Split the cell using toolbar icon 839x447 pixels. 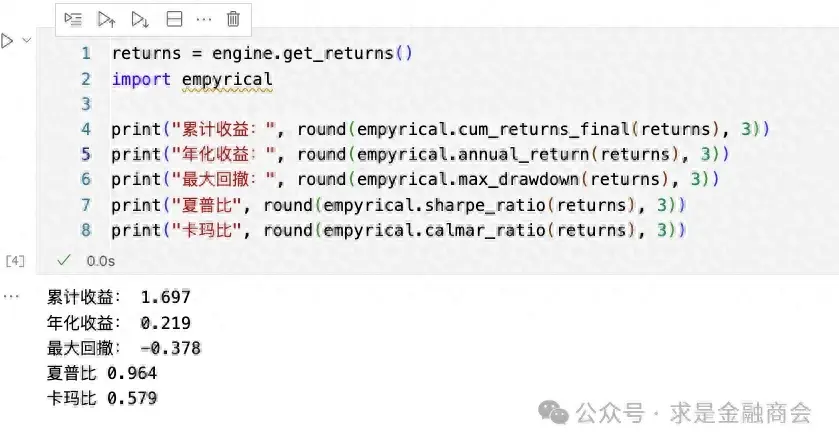click(x=174, y=19)
